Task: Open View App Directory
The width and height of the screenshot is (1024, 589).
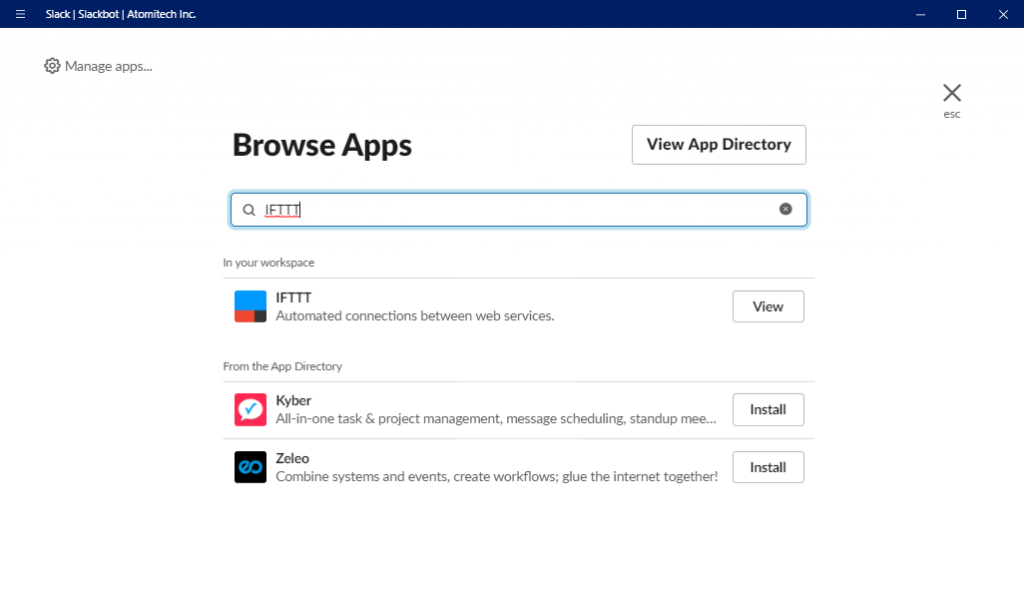Action: tap(718, 144)
